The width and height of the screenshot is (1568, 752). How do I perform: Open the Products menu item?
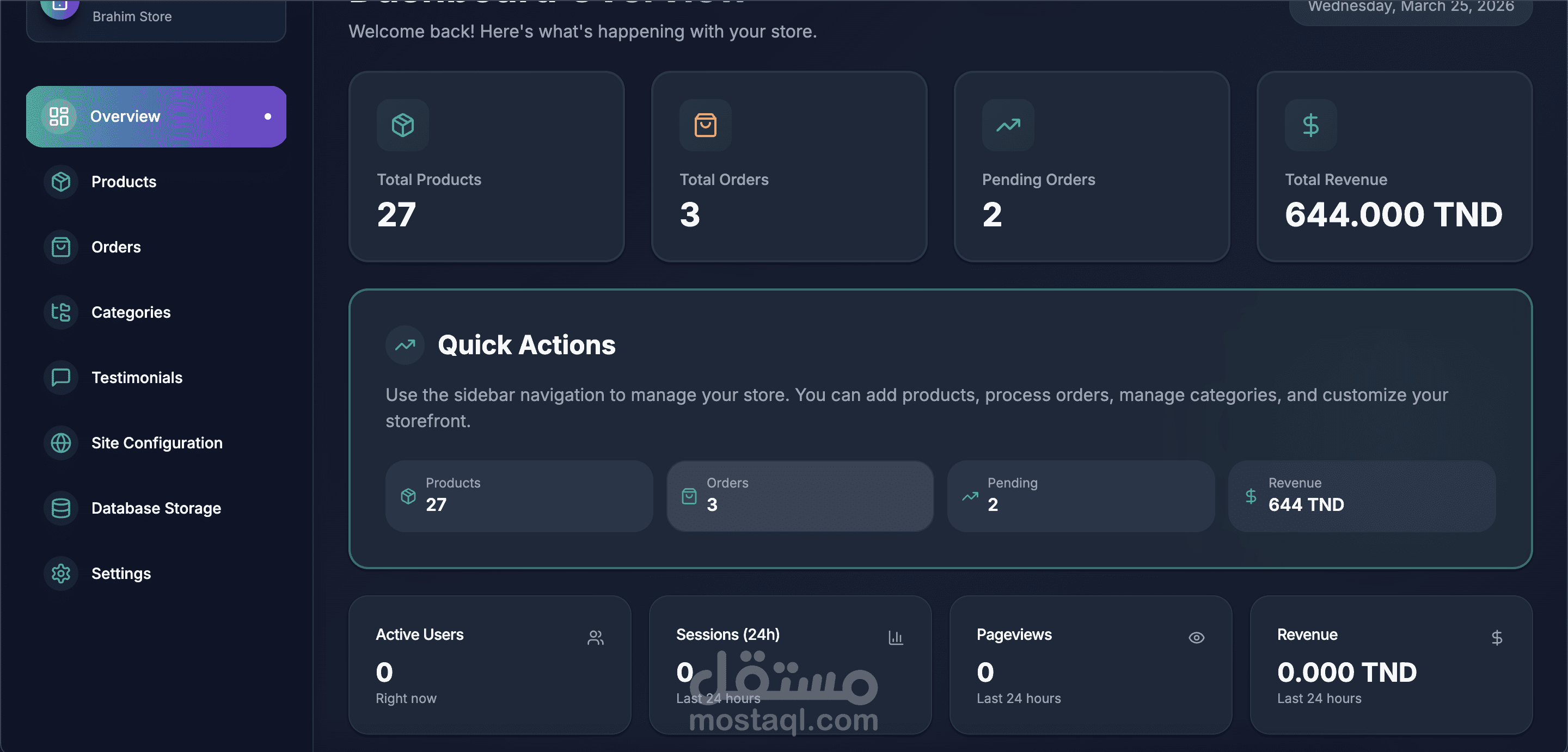click(124, 181)
